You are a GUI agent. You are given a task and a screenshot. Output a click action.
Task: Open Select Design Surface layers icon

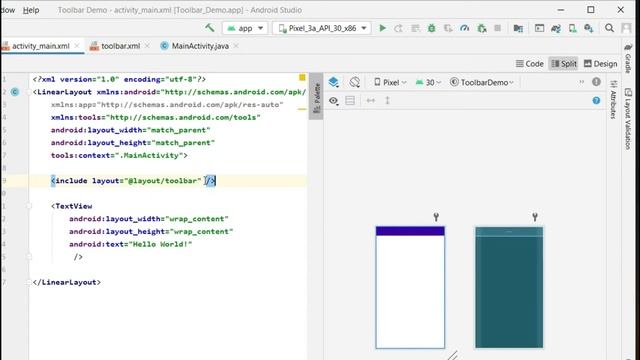click(x=333, y=82)
